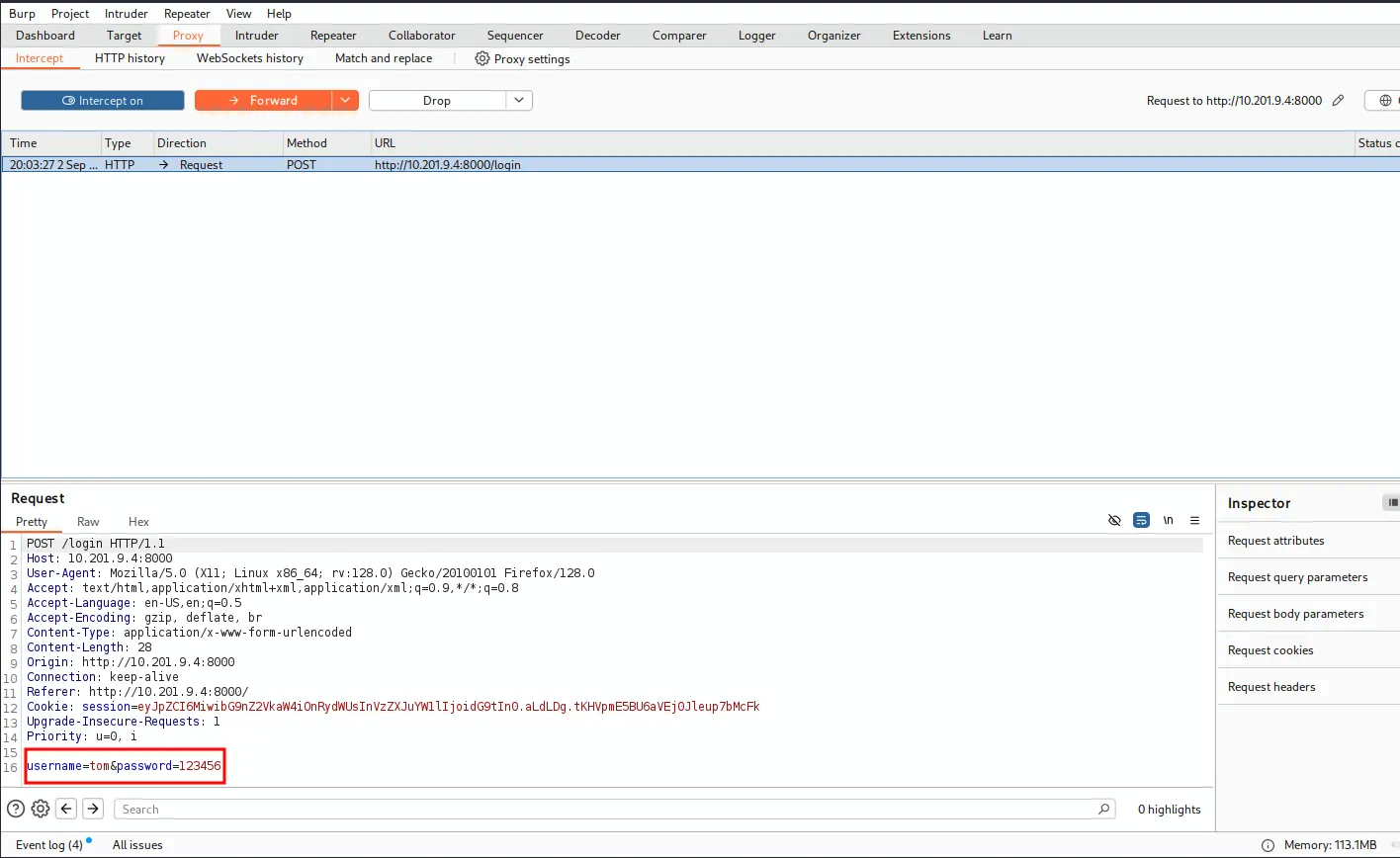Viewport: 1400px width, 858px height.
Task: Switch to the Learn tab
Action: click(x=998, y=35)
